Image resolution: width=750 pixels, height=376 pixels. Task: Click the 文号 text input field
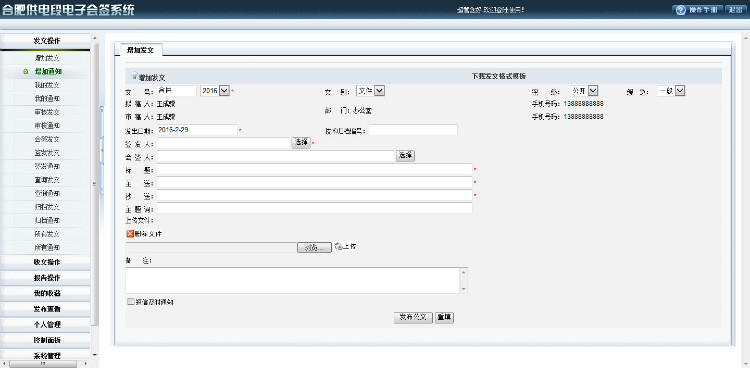(176, 90)
